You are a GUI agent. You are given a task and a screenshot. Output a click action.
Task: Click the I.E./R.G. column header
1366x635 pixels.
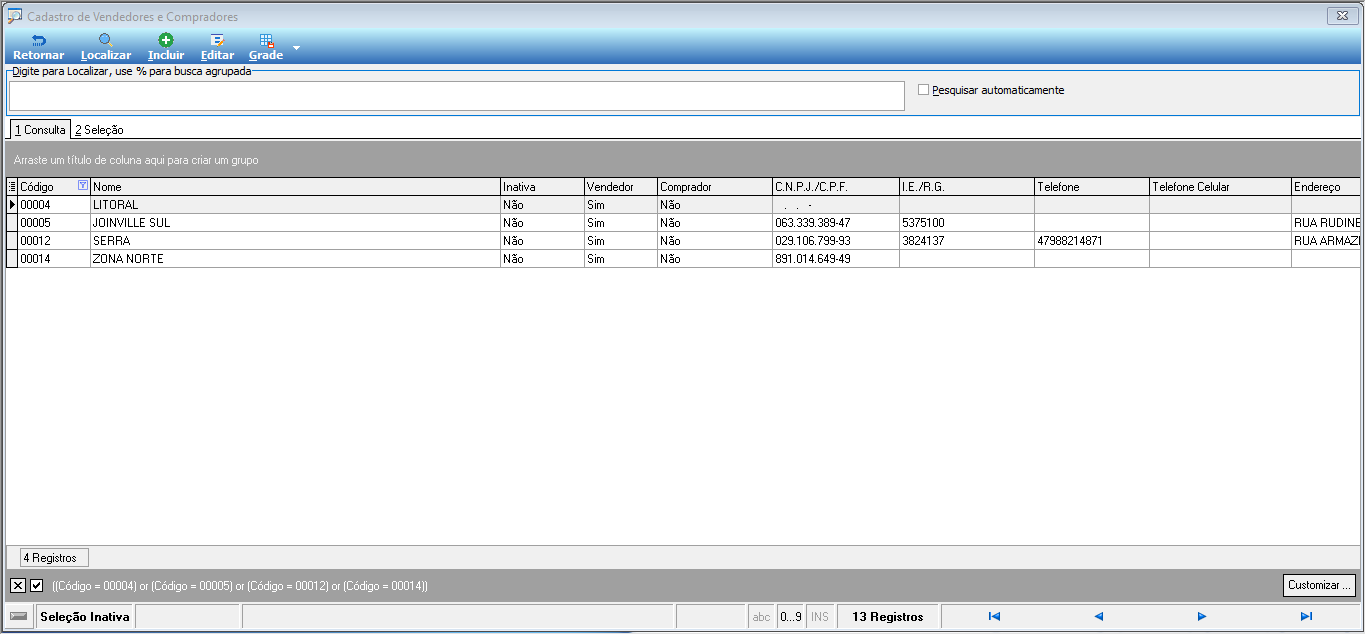(x=966, y=187)
